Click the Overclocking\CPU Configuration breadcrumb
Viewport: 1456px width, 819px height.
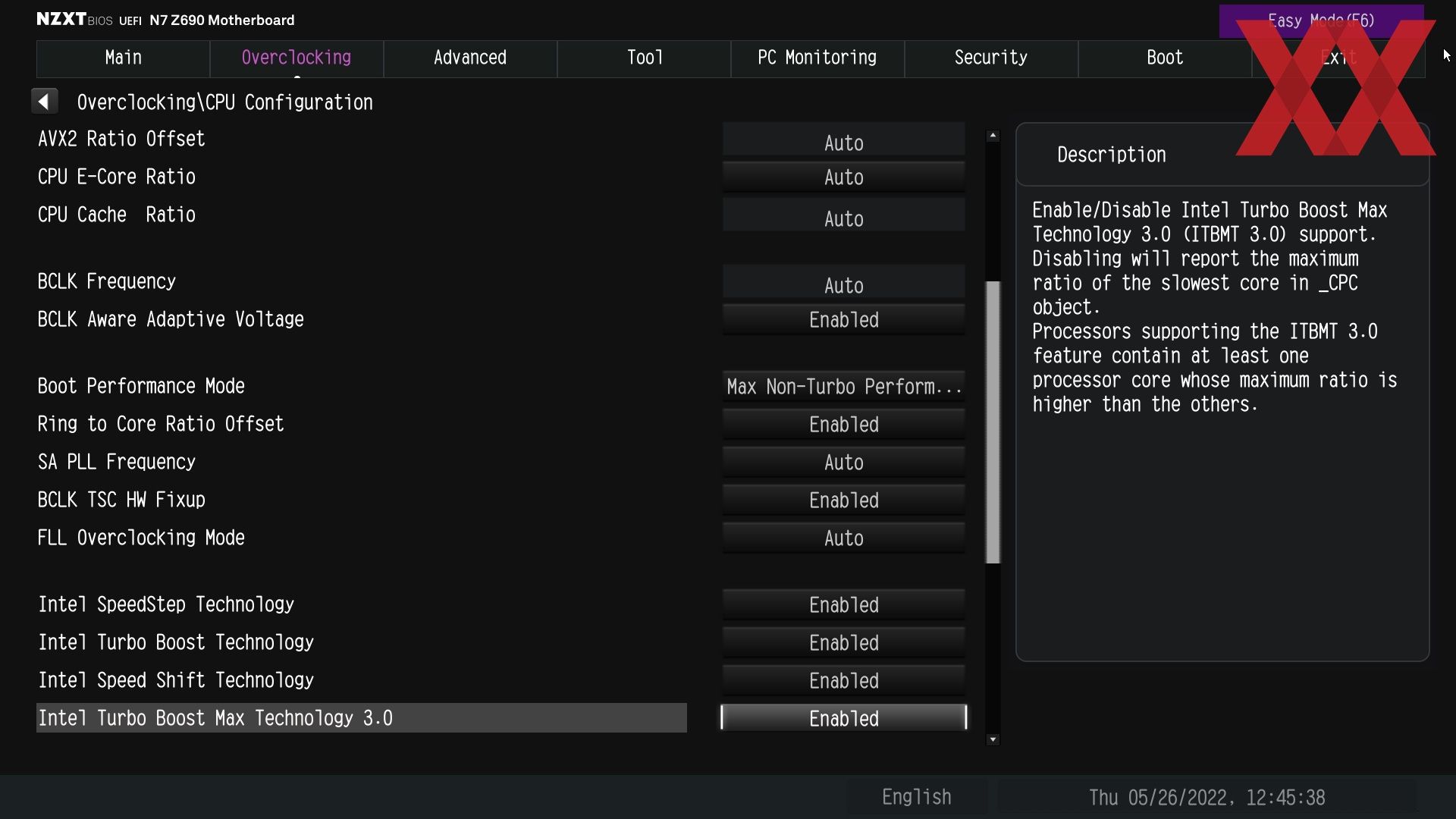pos(225,102)
